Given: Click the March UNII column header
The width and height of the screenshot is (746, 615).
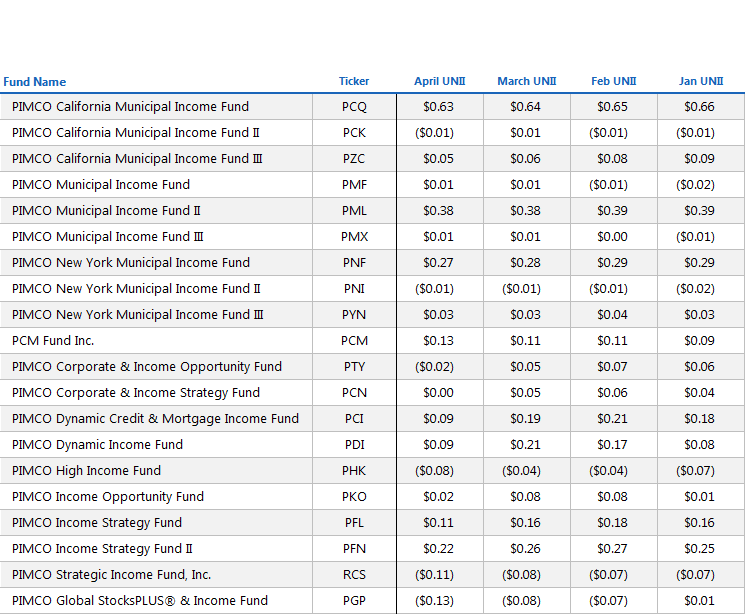Looking at the screenshot, I should click(527, 81).
